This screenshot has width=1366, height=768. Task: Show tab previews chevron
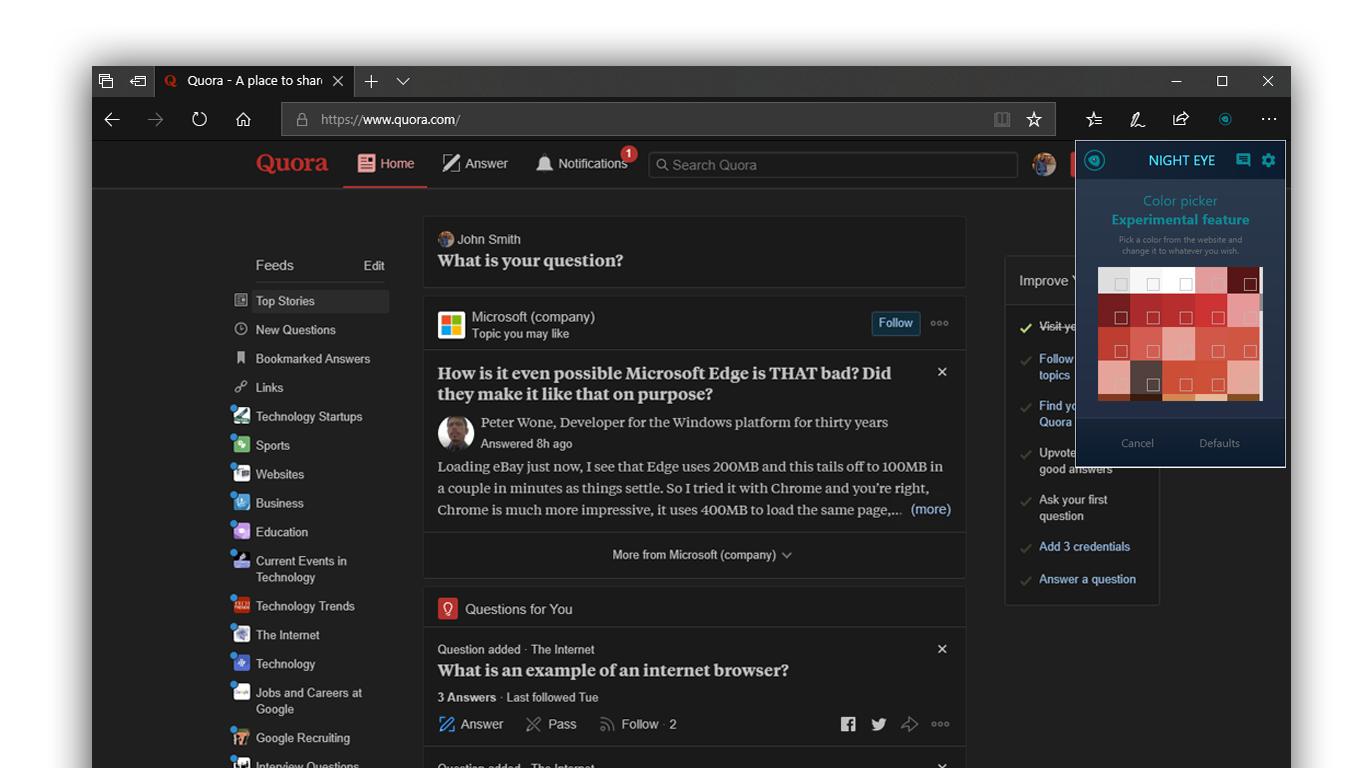pyautogui.click(x=403, y=81)
